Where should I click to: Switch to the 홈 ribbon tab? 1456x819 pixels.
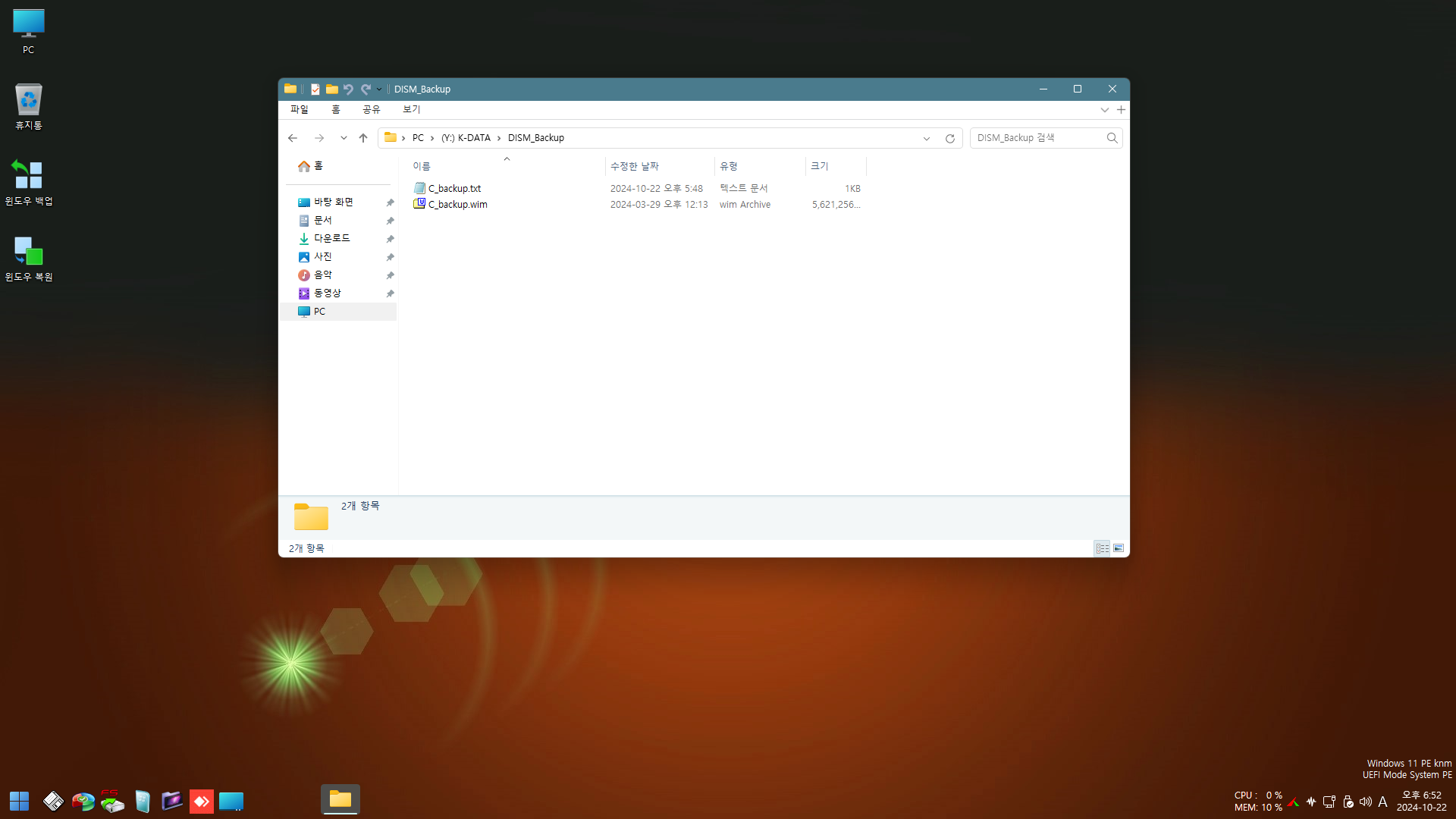click(336, 109)
